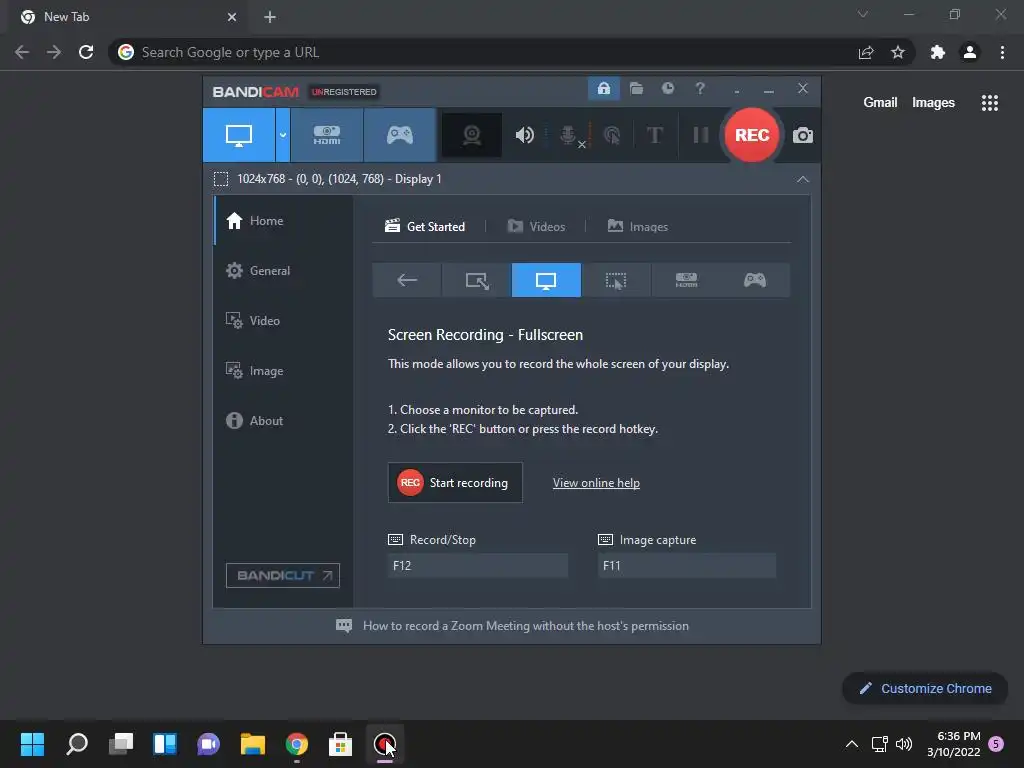Open General settings in sidebar
Viewport: 1024px width, 768px height.
coord(283,270)
